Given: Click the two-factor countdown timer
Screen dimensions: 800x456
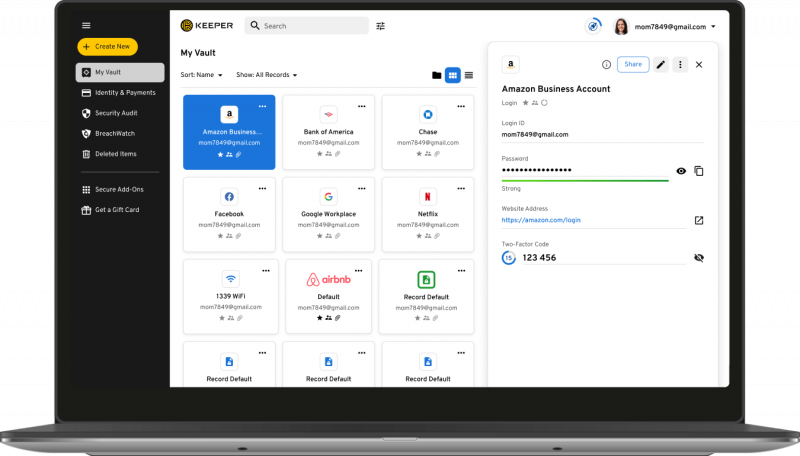Looking at the screenshot, I should click(509, 258).
